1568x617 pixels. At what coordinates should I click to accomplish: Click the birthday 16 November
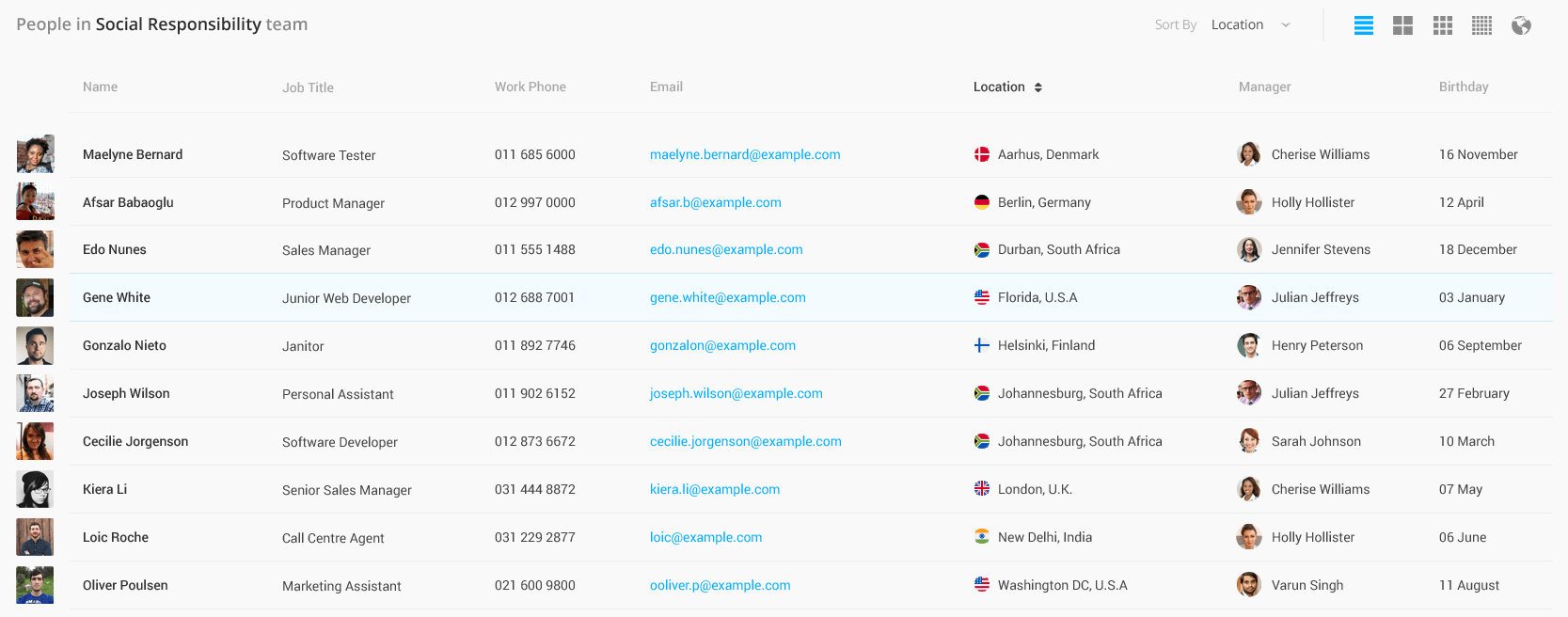click(1479, 154)
